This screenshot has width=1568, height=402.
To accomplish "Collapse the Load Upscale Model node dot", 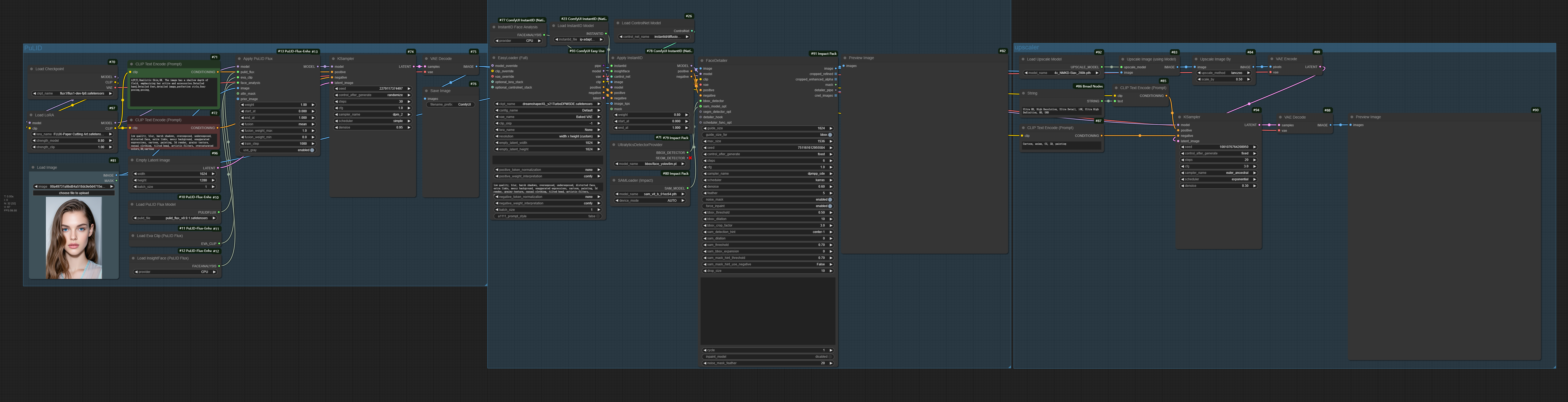I will [x=1023, y=60].
